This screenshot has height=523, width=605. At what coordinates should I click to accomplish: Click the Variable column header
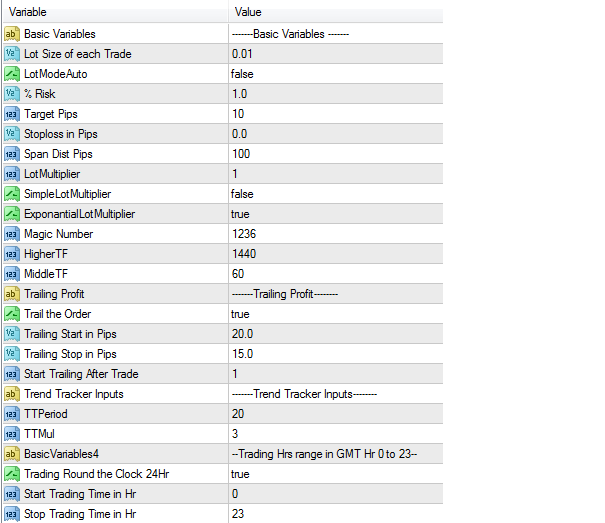(30, 12)
